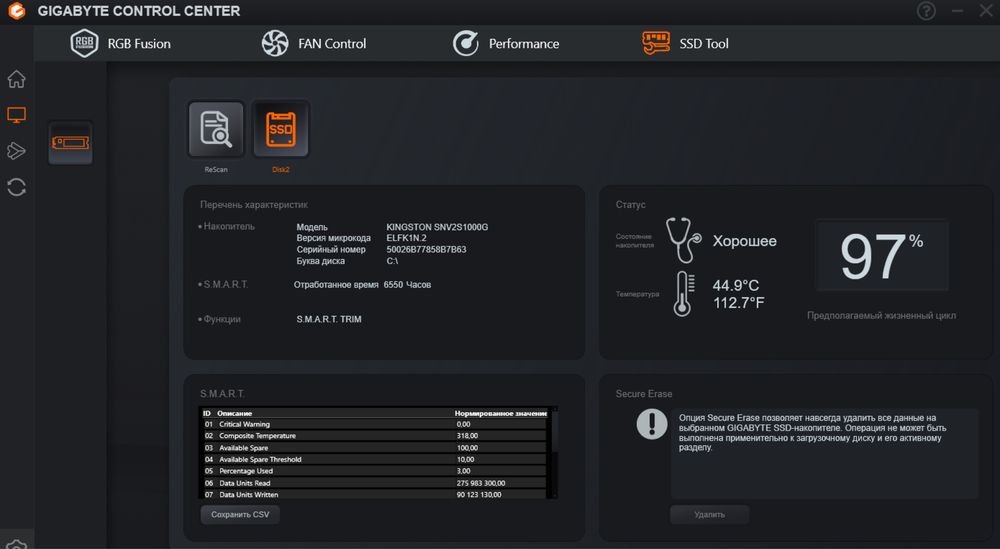The image size is (1000, 549).
Task: Click the 6550 Часов value
Action: click(x=407, y=284)
